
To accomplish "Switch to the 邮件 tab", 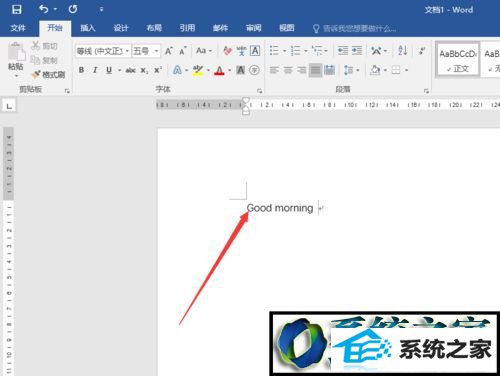I will [x=220, y=28].
